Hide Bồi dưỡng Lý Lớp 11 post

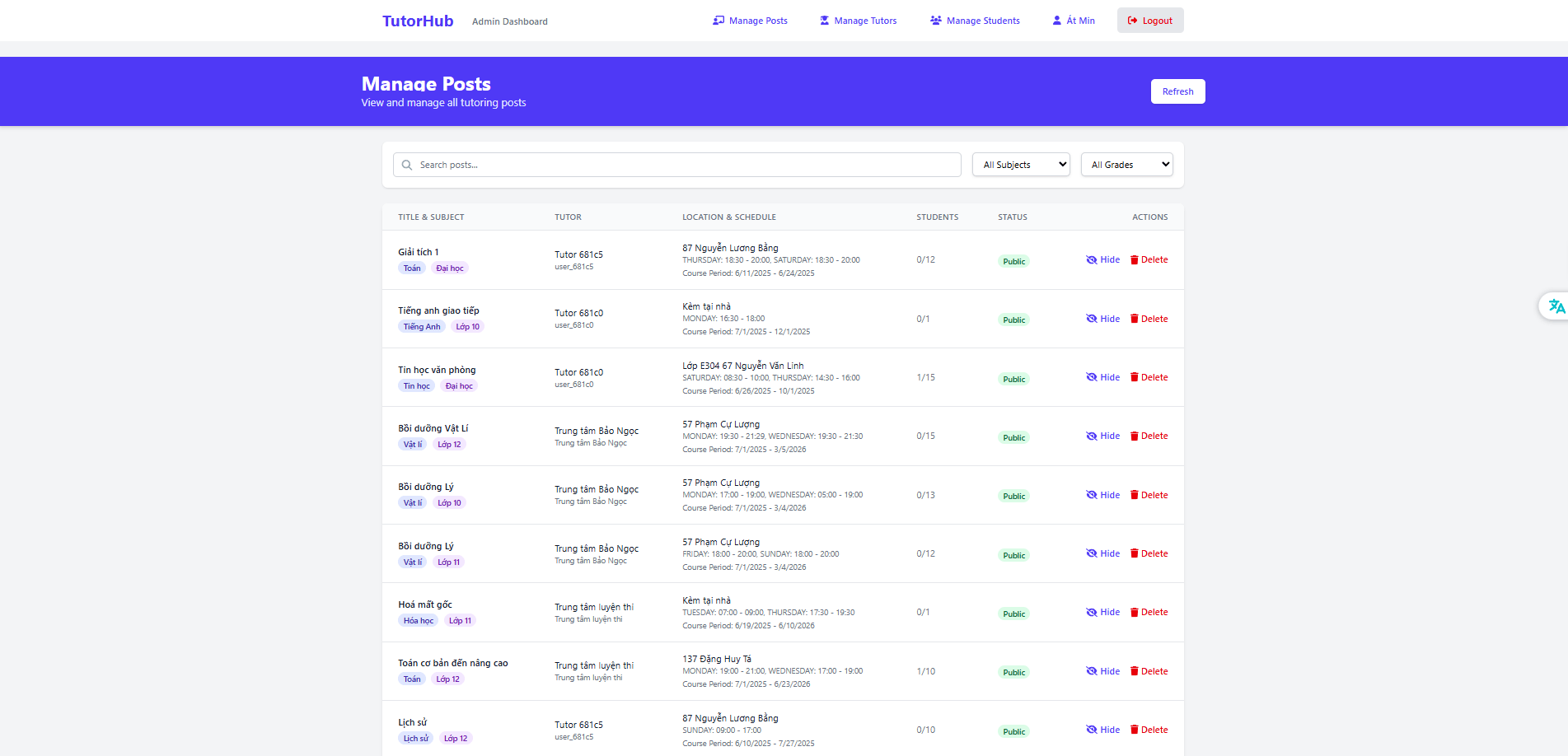1102,553
